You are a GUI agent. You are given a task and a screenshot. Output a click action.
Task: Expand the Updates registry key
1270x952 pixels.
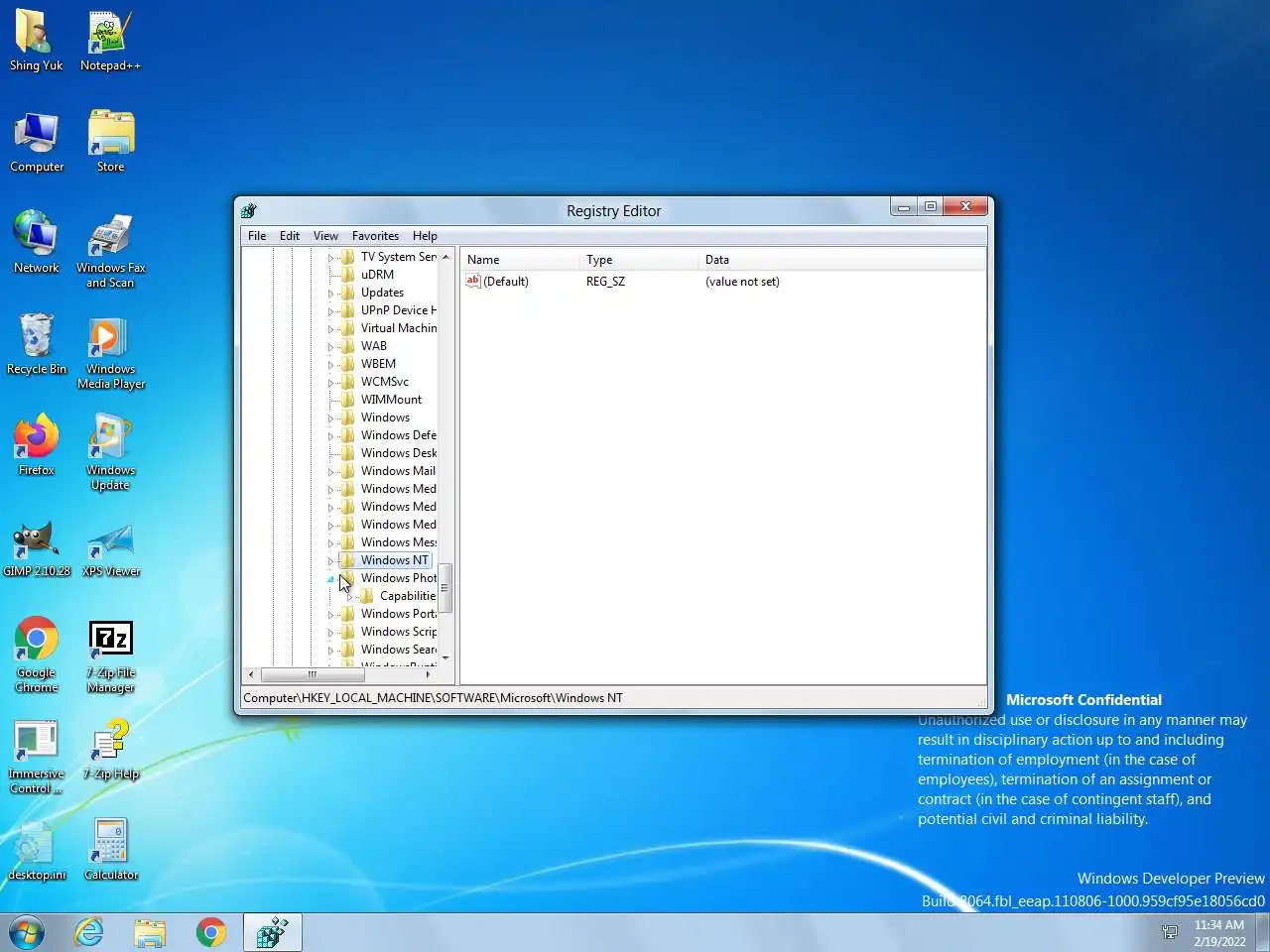click(x=330, y=294)
